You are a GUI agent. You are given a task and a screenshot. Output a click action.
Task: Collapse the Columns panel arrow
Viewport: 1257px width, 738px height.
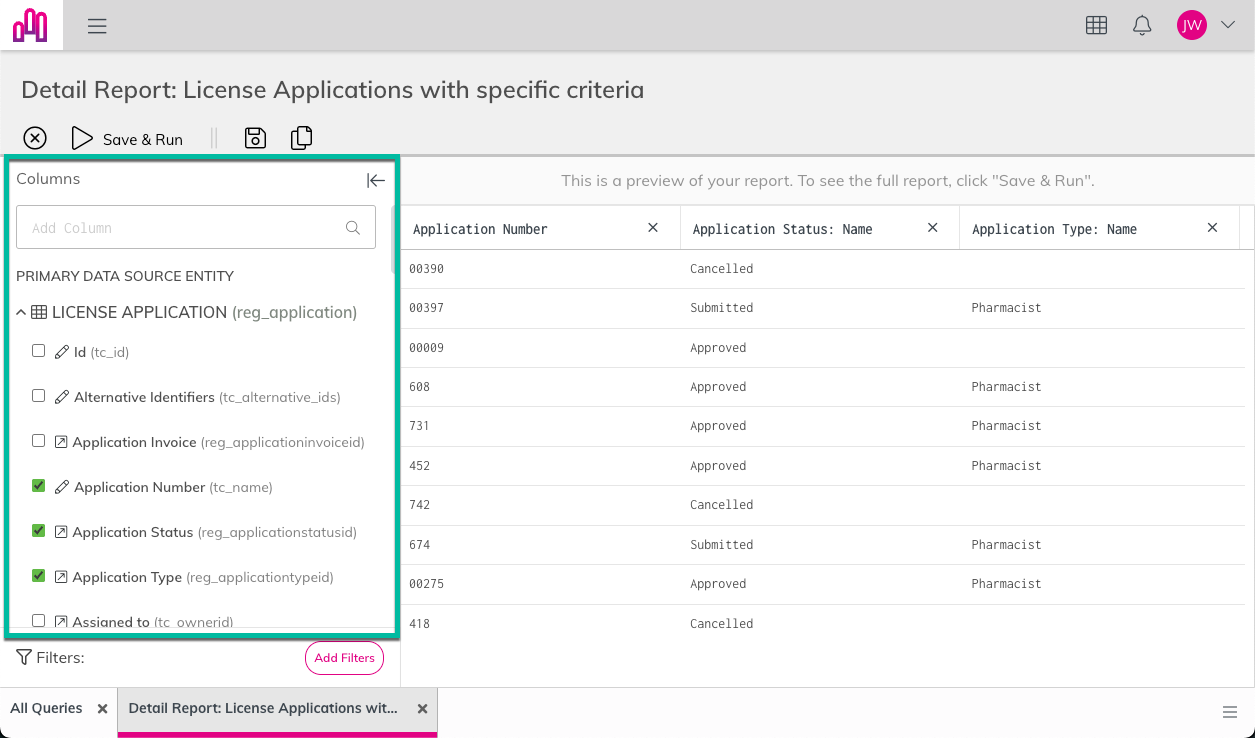click(x=375, y=180)
